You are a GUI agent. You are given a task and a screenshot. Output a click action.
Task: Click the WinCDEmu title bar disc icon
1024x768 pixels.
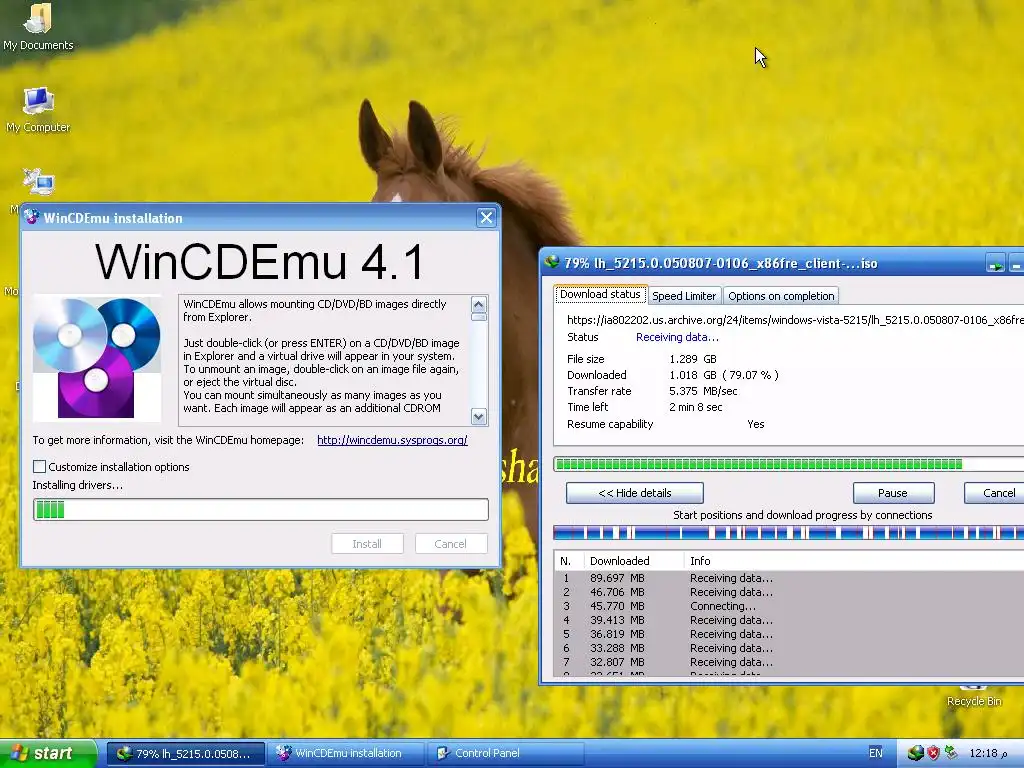point(31,217)
